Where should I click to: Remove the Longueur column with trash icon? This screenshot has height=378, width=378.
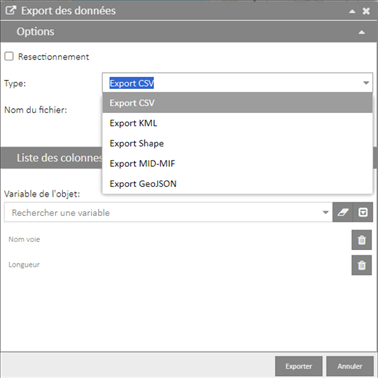point(362,265)
